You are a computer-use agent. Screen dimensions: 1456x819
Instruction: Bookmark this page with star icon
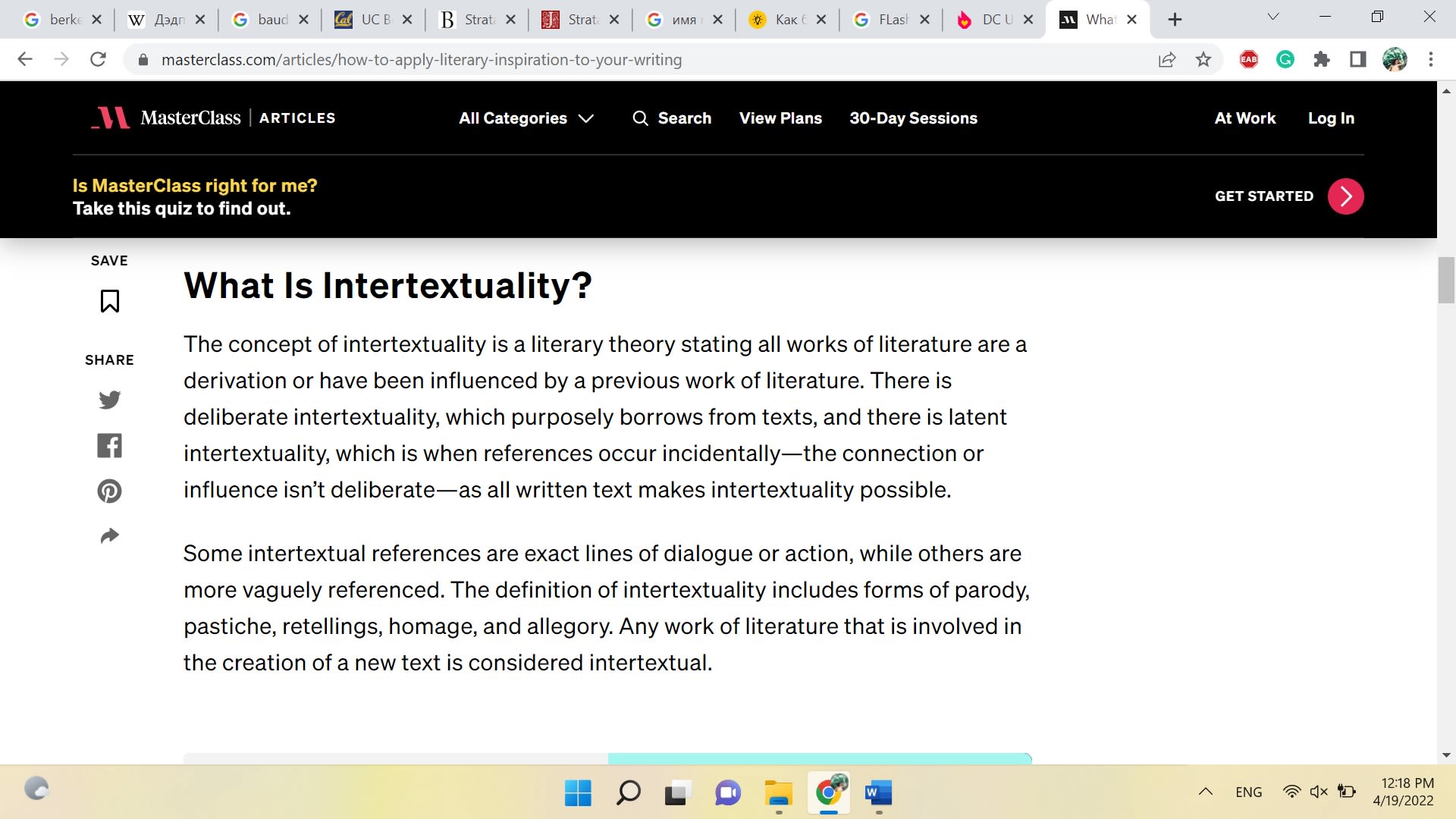1203,59
